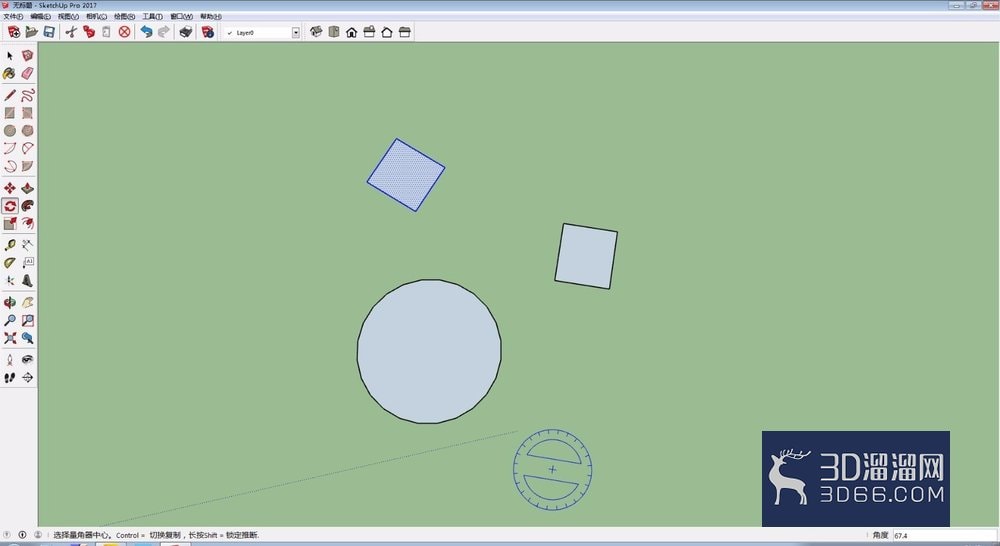Select the arrow Select tool
Image resolution: width=1000 pixels, height=546 pixels.
coord(10,56)
